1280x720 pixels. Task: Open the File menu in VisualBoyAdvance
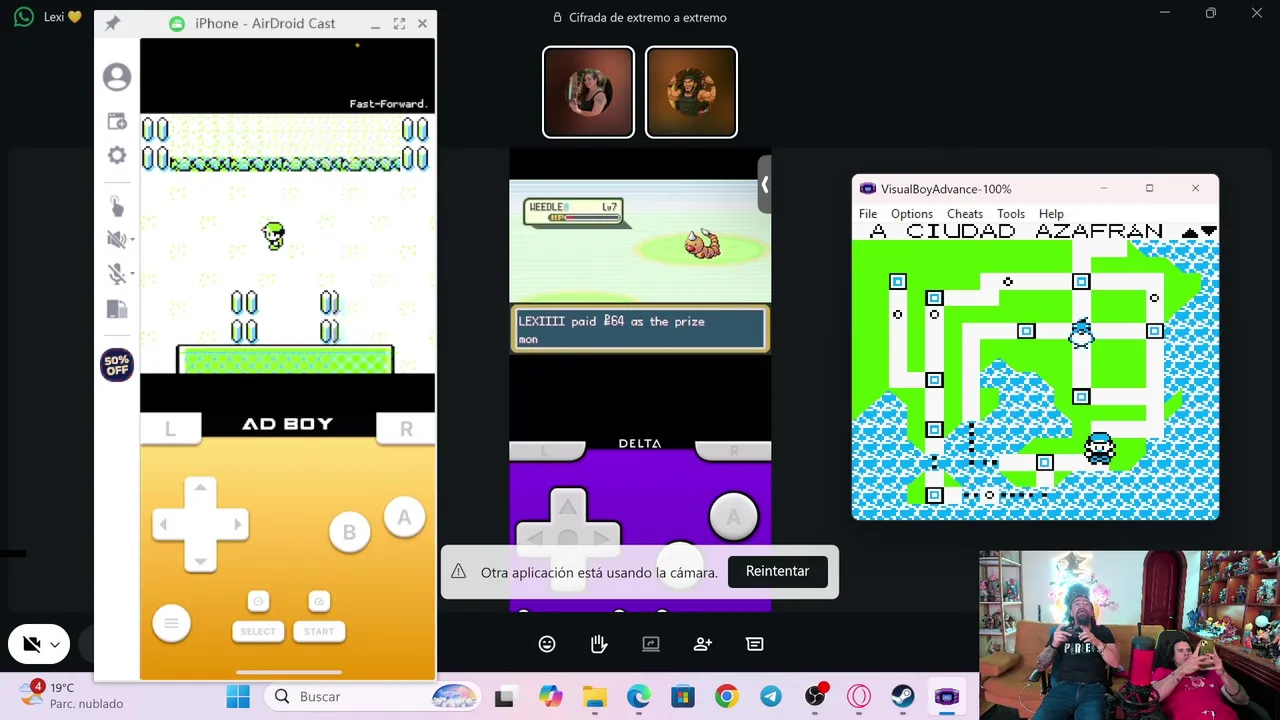[x=868, y=213]
